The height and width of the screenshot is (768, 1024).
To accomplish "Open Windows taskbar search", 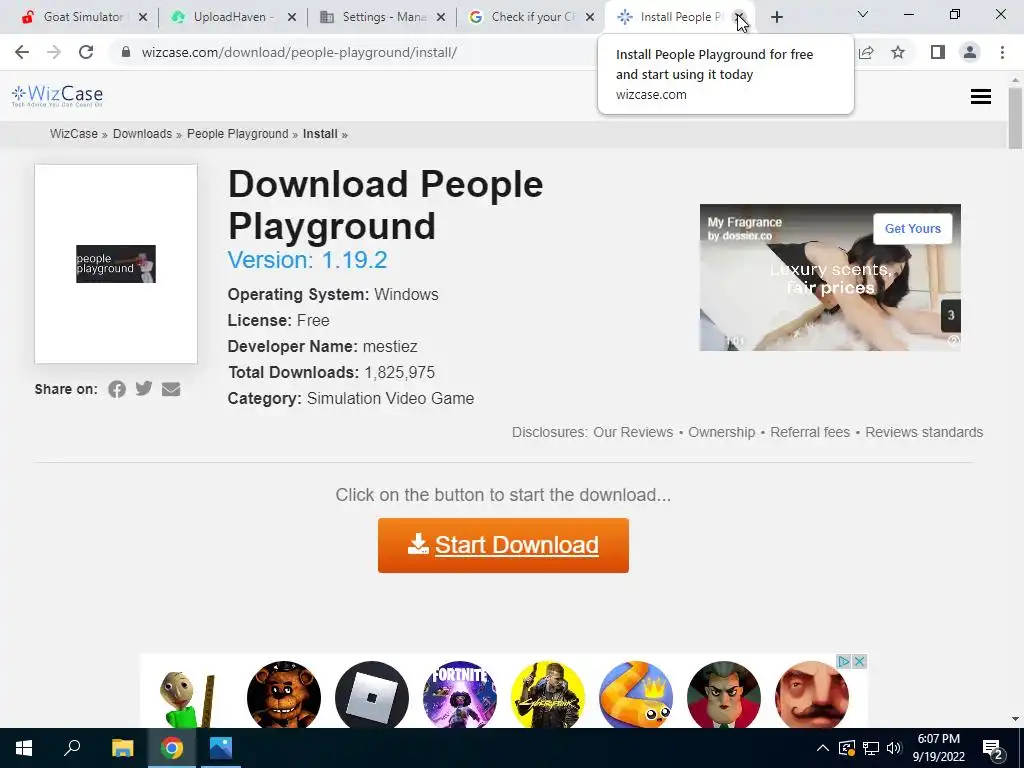I will pyautogui.click(x=72, y=748).
